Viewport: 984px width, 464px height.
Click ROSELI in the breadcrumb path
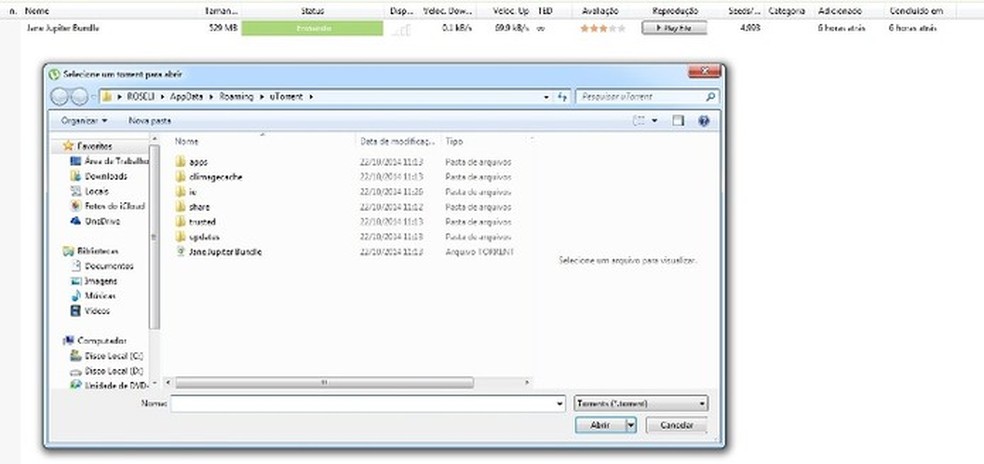[x=141, y=97]
